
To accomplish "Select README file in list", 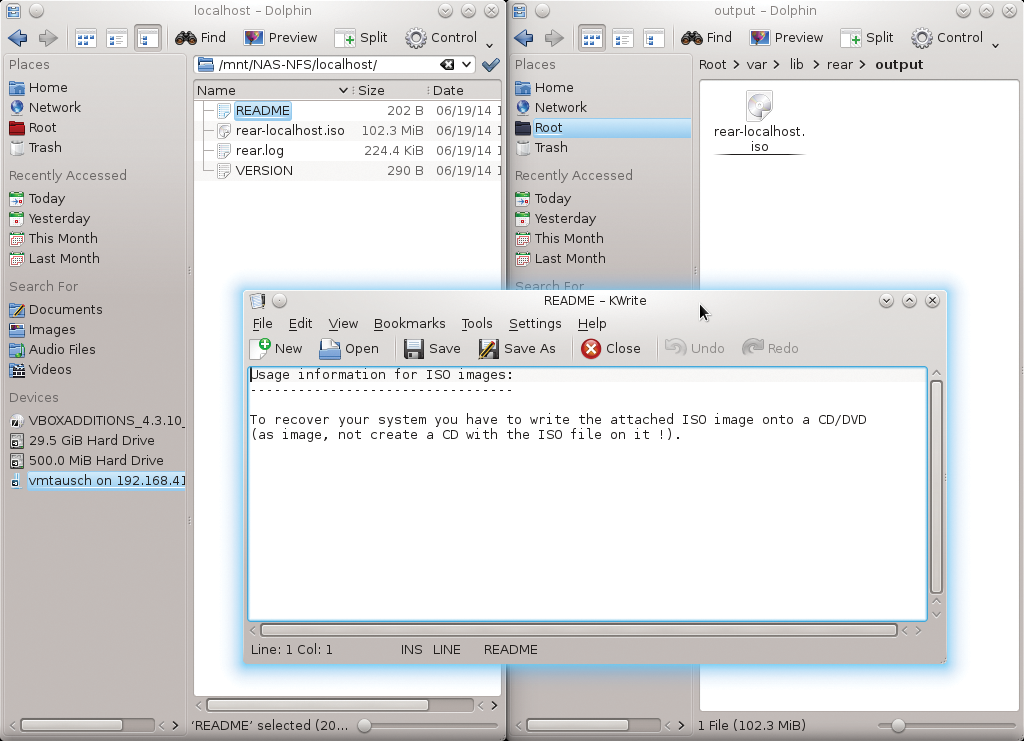I will (x=262, y=111).
